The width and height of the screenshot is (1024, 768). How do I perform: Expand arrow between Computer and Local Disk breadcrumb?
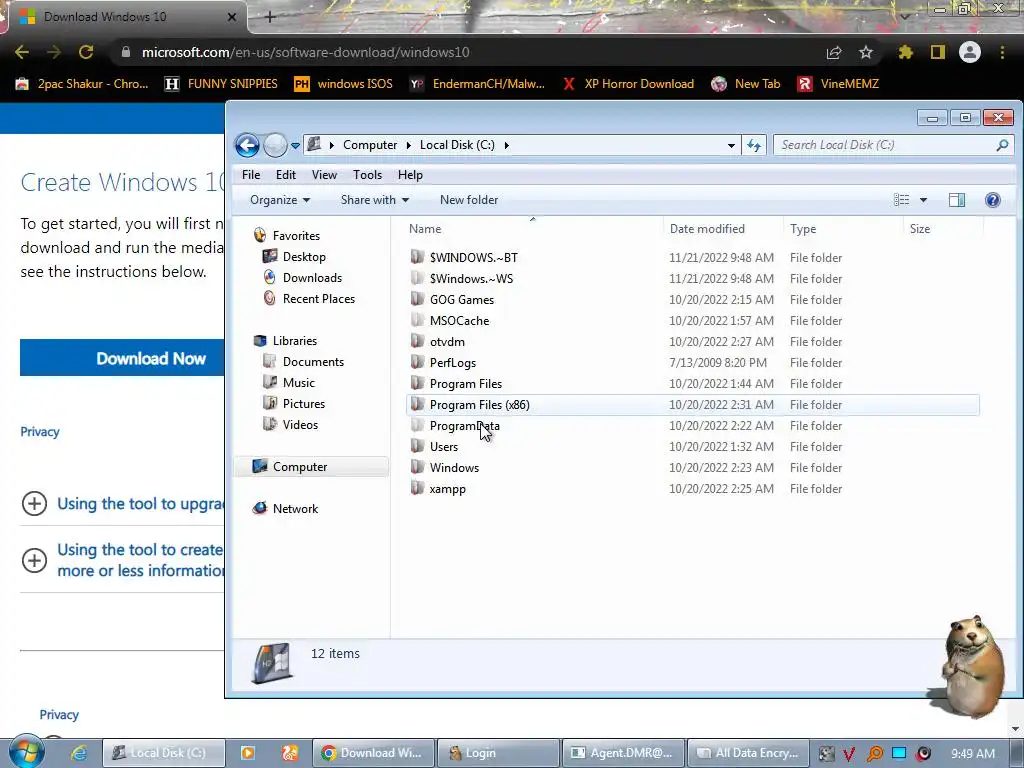coord(408,145)
